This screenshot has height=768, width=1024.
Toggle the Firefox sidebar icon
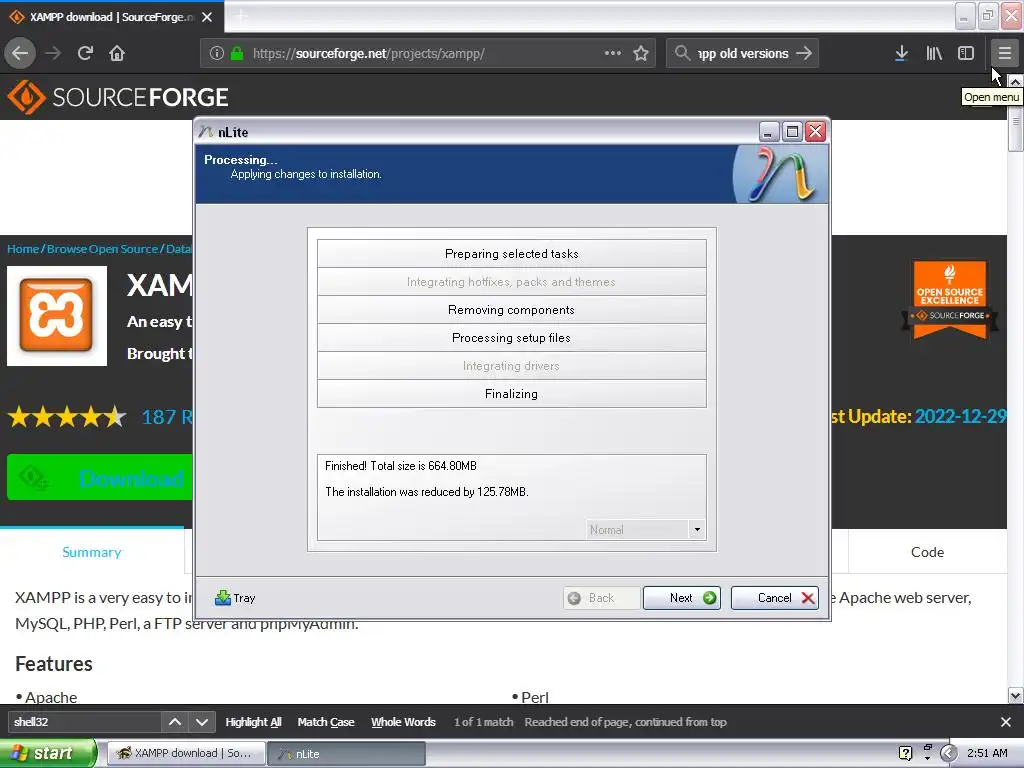coord(966,54)
